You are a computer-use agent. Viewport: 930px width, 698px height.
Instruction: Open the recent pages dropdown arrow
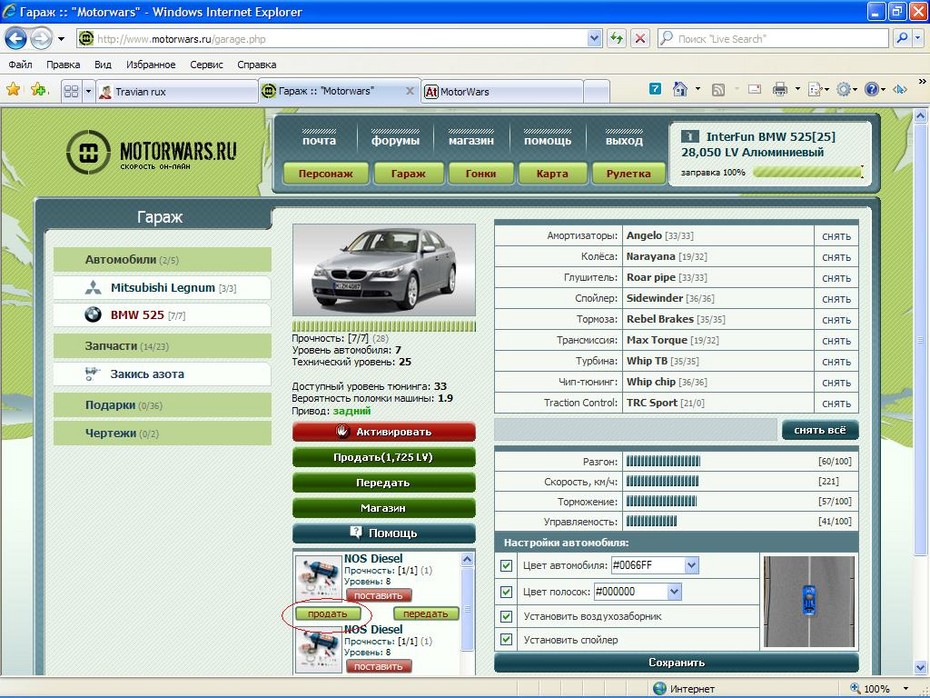60,39
